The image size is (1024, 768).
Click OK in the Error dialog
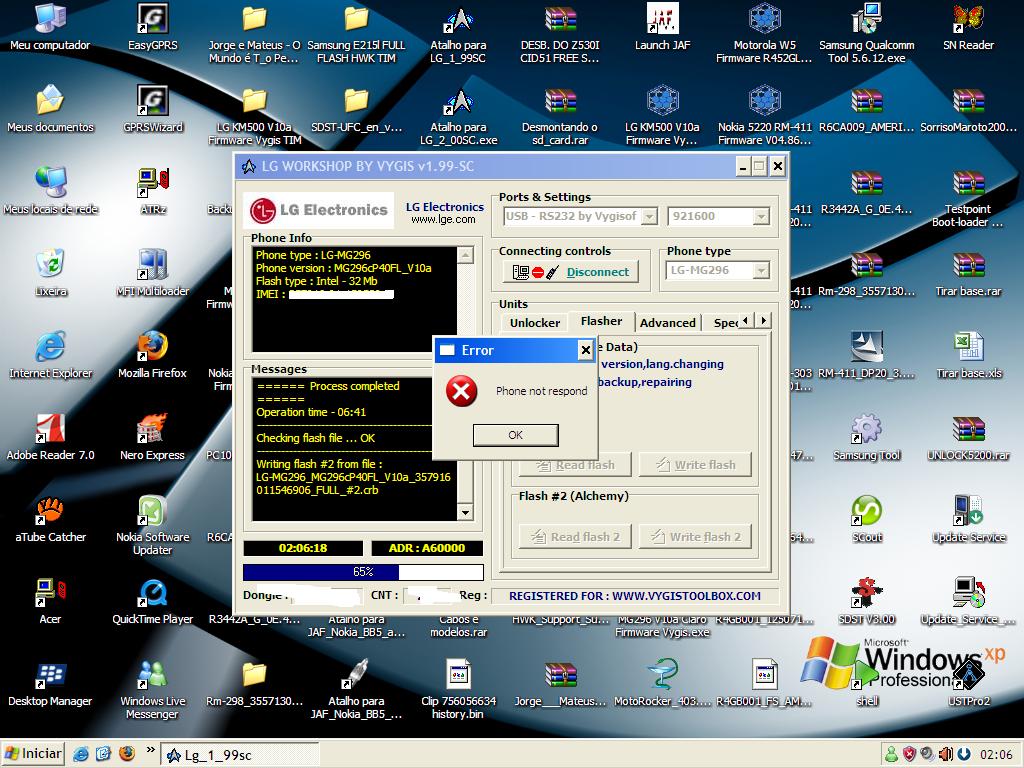point(515,435)
